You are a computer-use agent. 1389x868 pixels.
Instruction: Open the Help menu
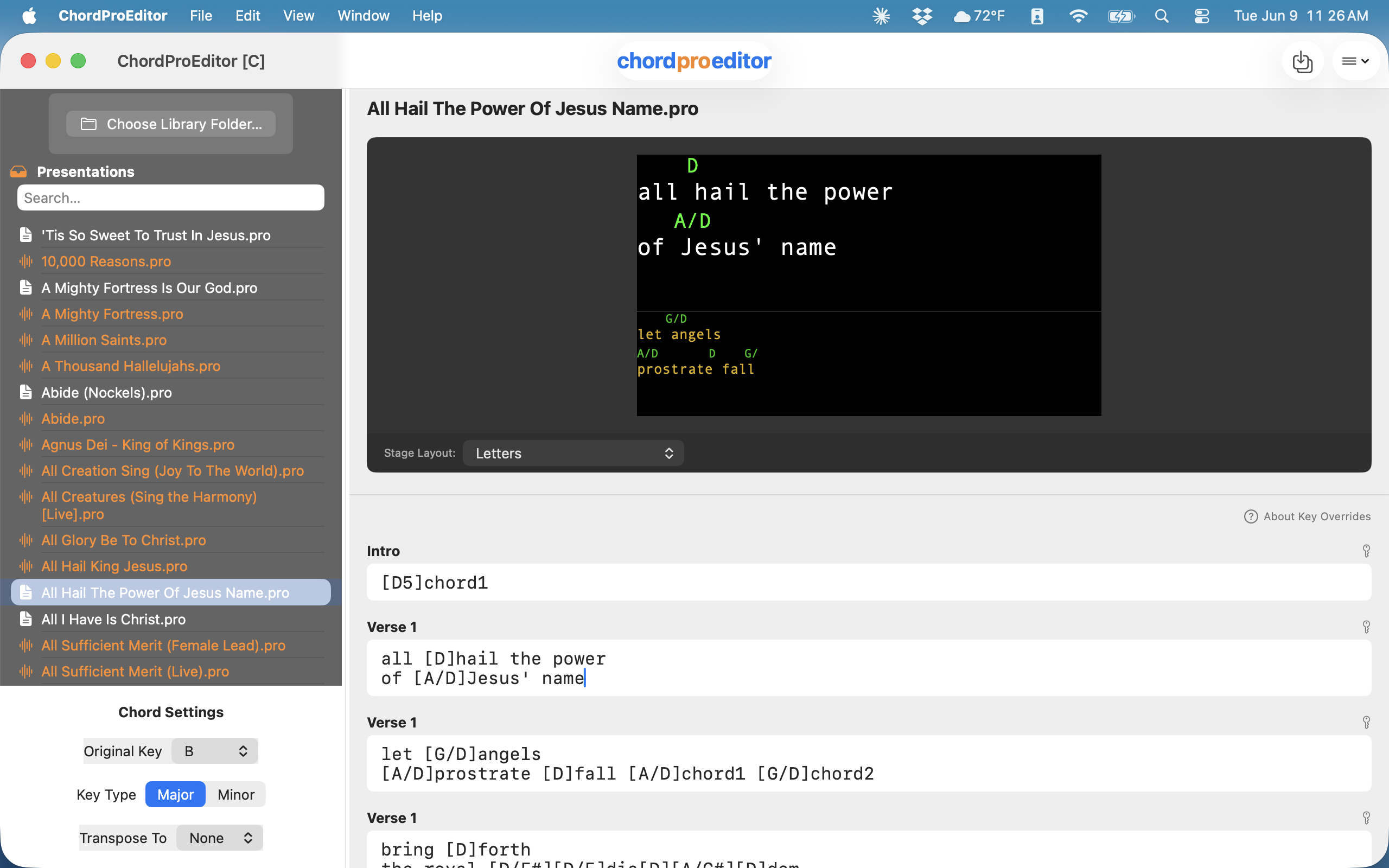pyautogui.click(x=427, y=16)
